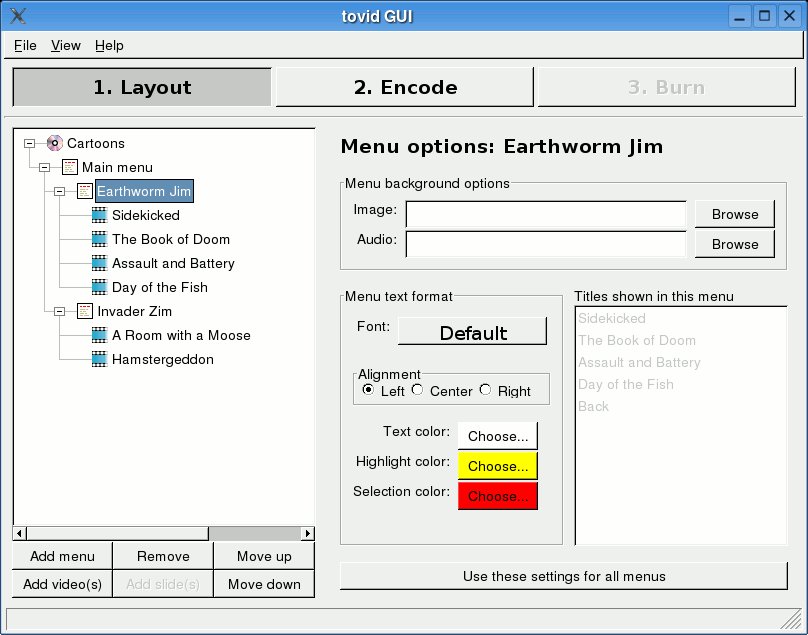Select A Room with a Moose tree row
This screenshot has width=808, height=635.
pyautogui.click(x=181, y=335)
